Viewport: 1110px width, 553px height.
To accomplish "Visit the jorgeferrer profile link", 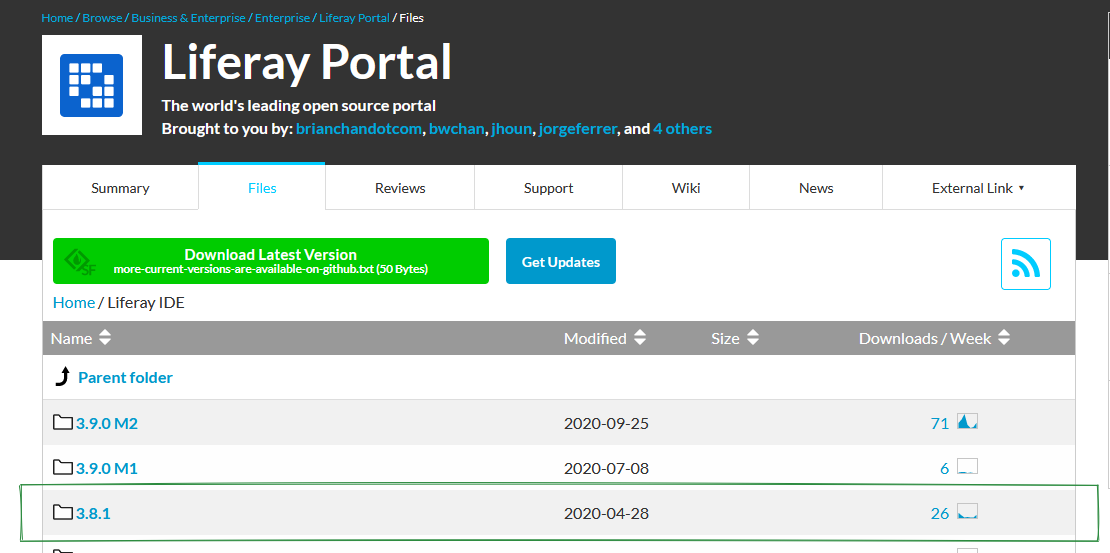I will (578, 129).
